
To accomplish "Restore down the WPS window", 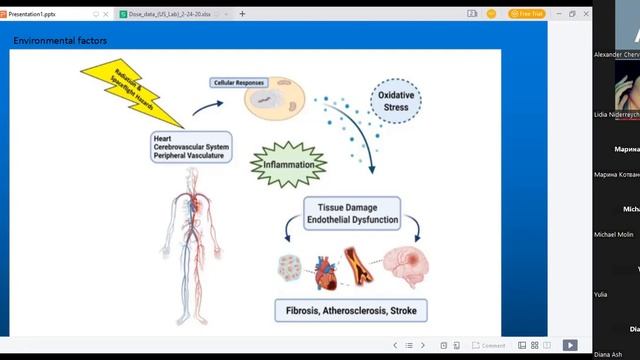I will 572,13.
